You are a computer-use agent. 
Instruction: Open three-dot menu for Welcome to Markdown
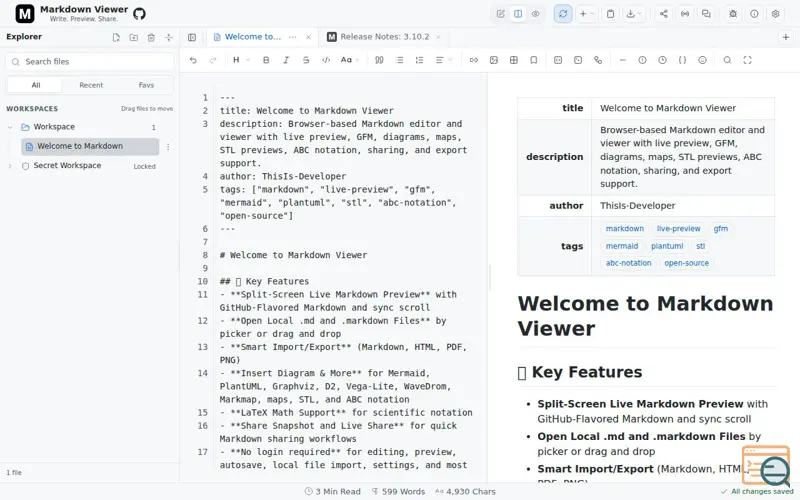coord(168,147)
